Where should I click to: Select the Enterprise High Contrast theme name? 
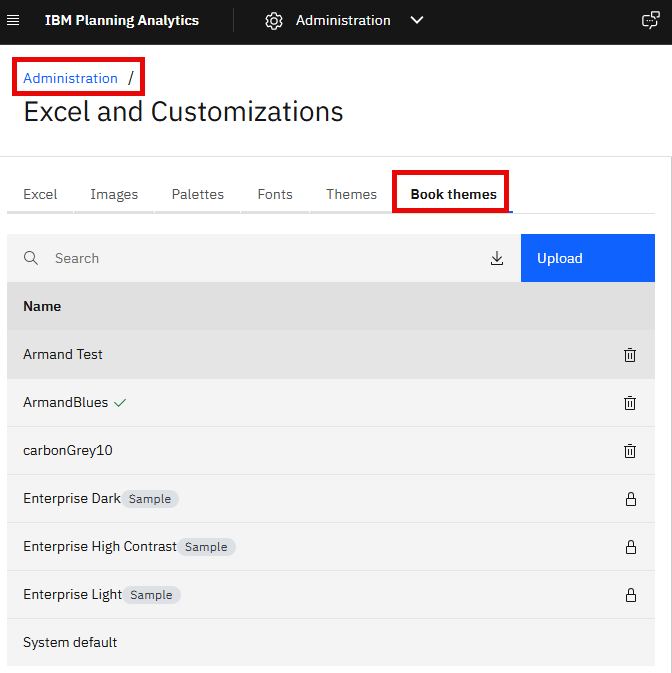[x=100, y=546]
